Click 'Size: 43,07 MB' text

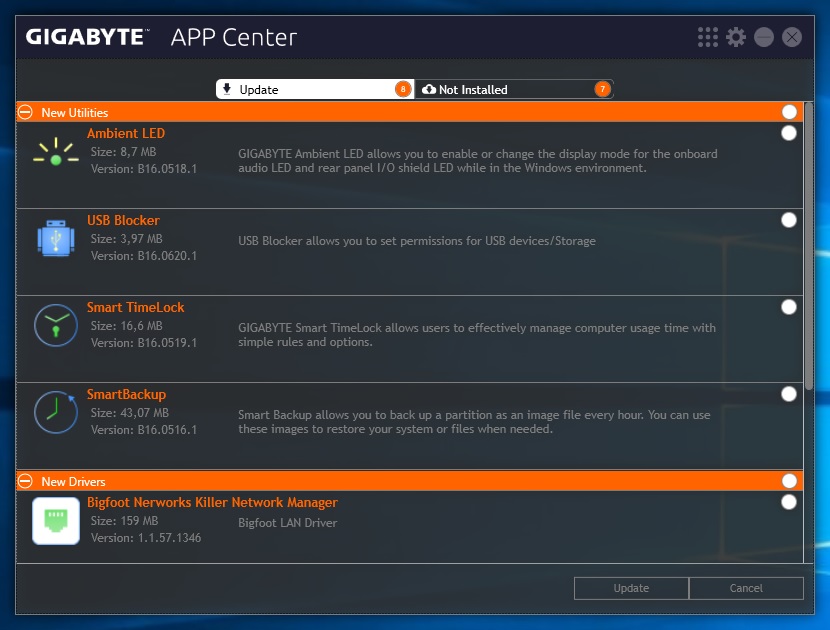point(130,413)
